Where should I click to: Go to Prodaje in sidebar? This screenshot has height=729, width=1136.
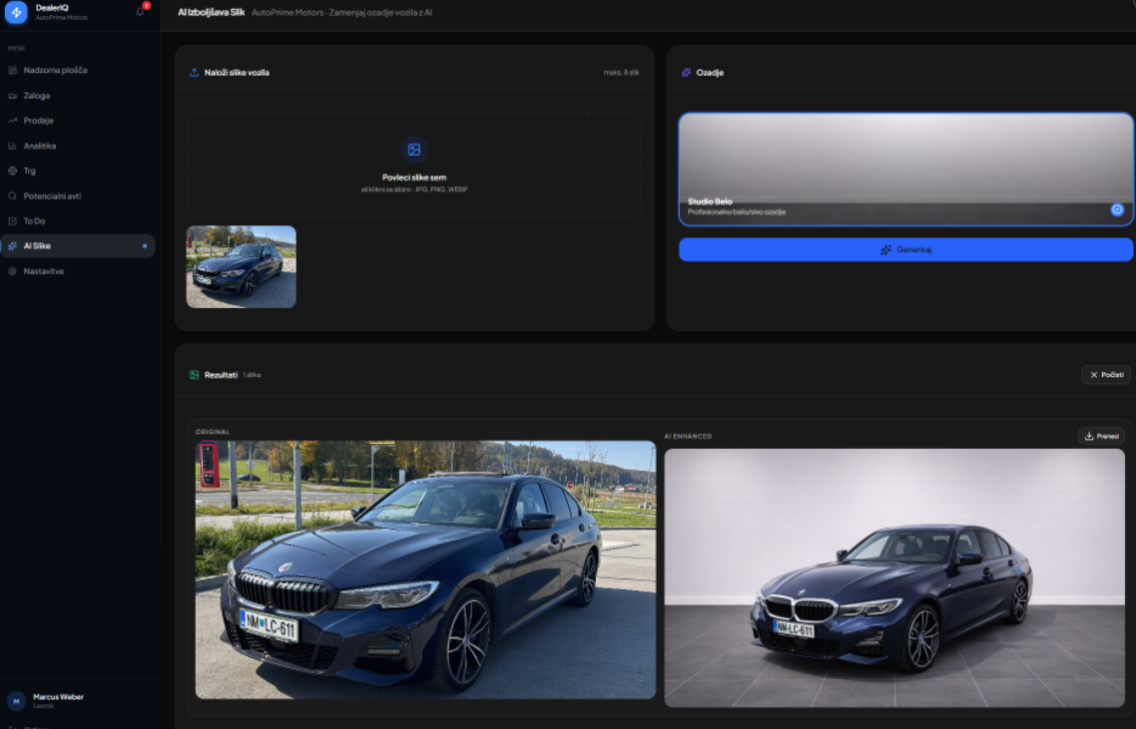click(x=39, y=121)
